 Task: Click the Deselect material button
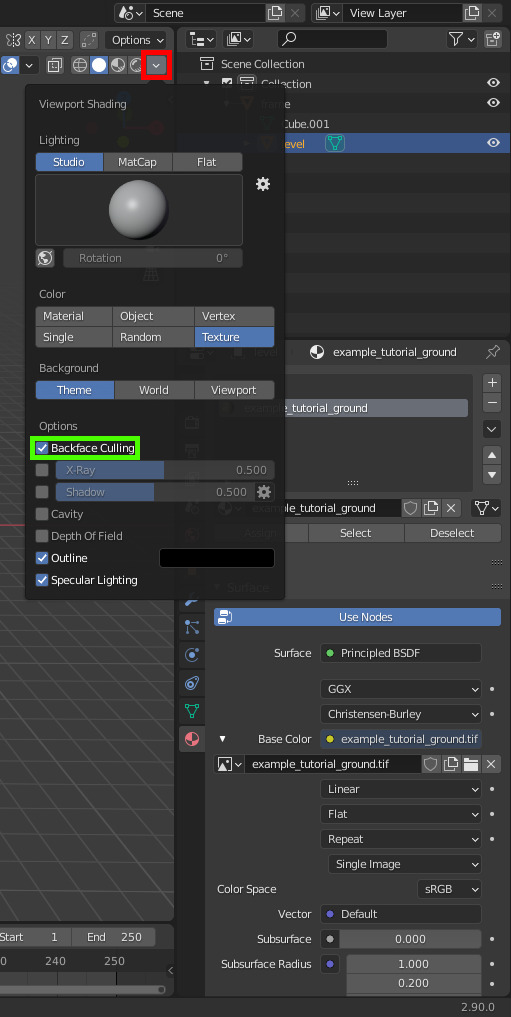point(453,533)
